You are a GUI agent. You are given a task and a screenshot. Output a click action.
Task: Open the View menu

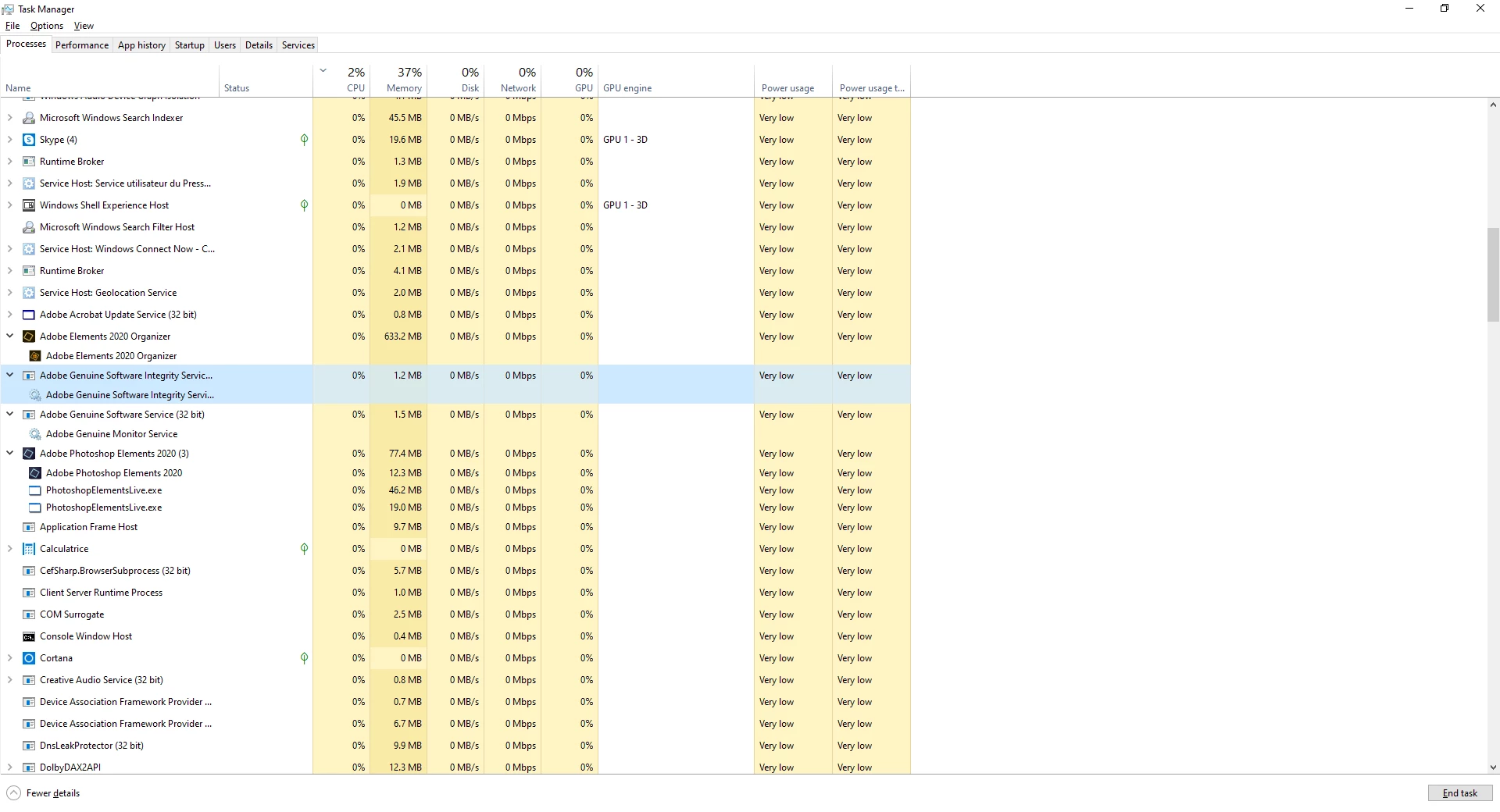(x=84, y=26)
